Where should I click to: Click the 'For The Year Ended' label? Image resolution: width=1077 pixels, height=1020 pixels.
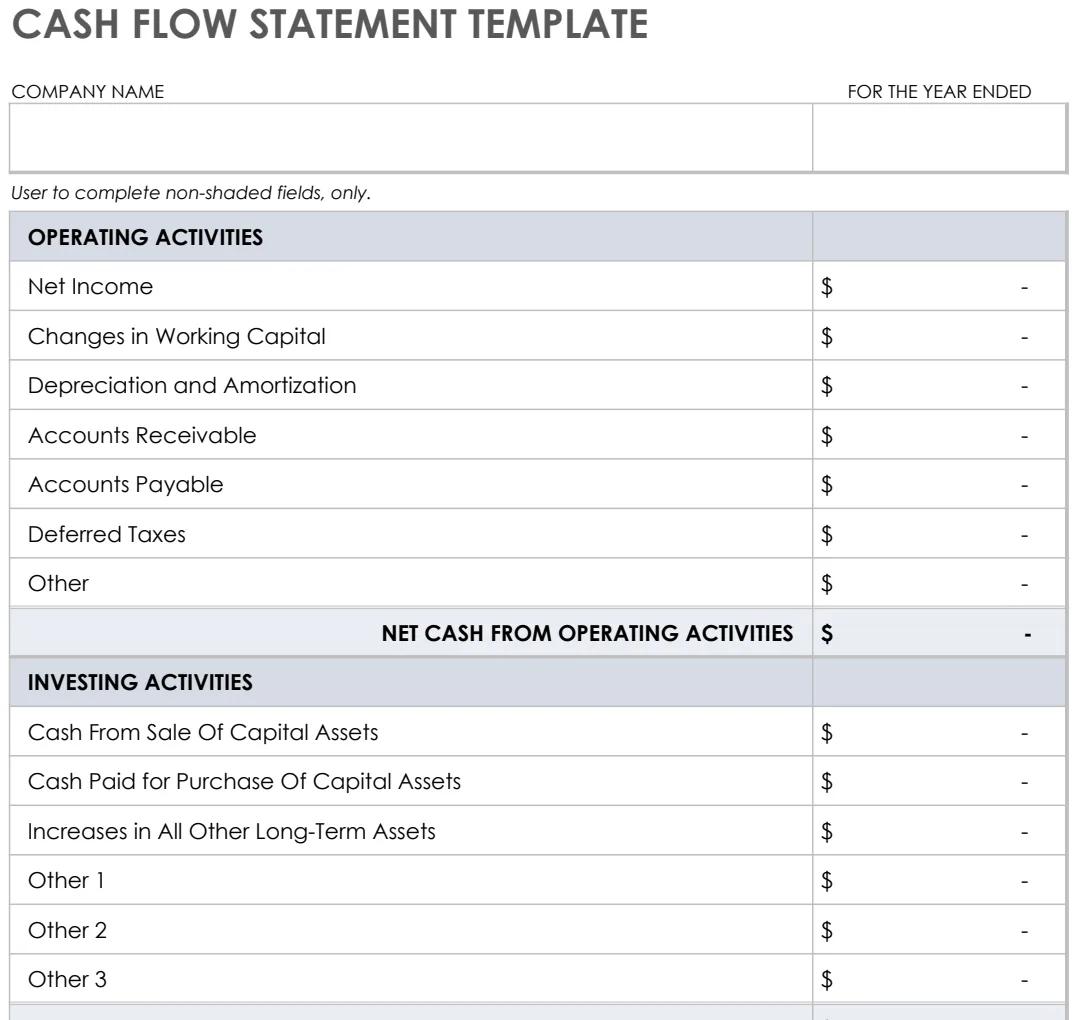pos(939,91)
